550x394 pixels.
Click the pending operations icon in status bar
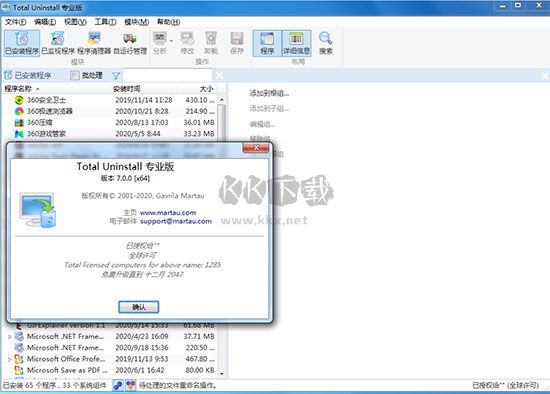pyautogui.click(x=131, y=386)
